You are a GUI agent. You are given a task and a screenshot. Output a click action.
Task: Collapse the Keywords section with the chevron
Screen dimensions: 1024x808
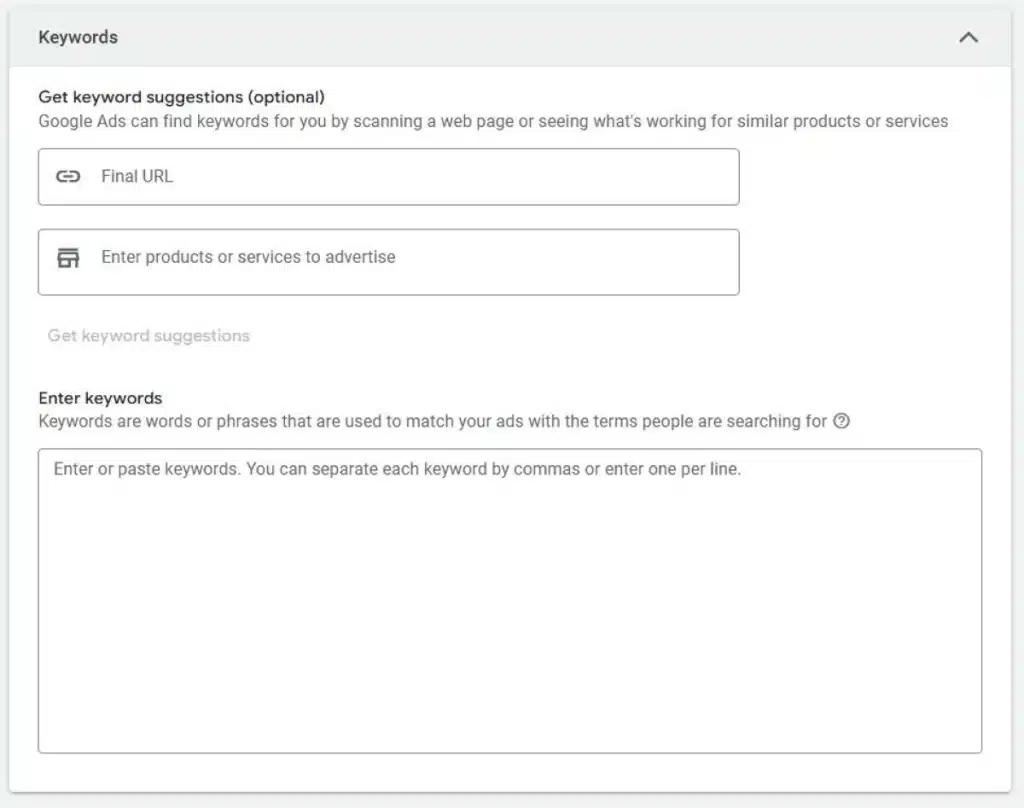point(967,37)
